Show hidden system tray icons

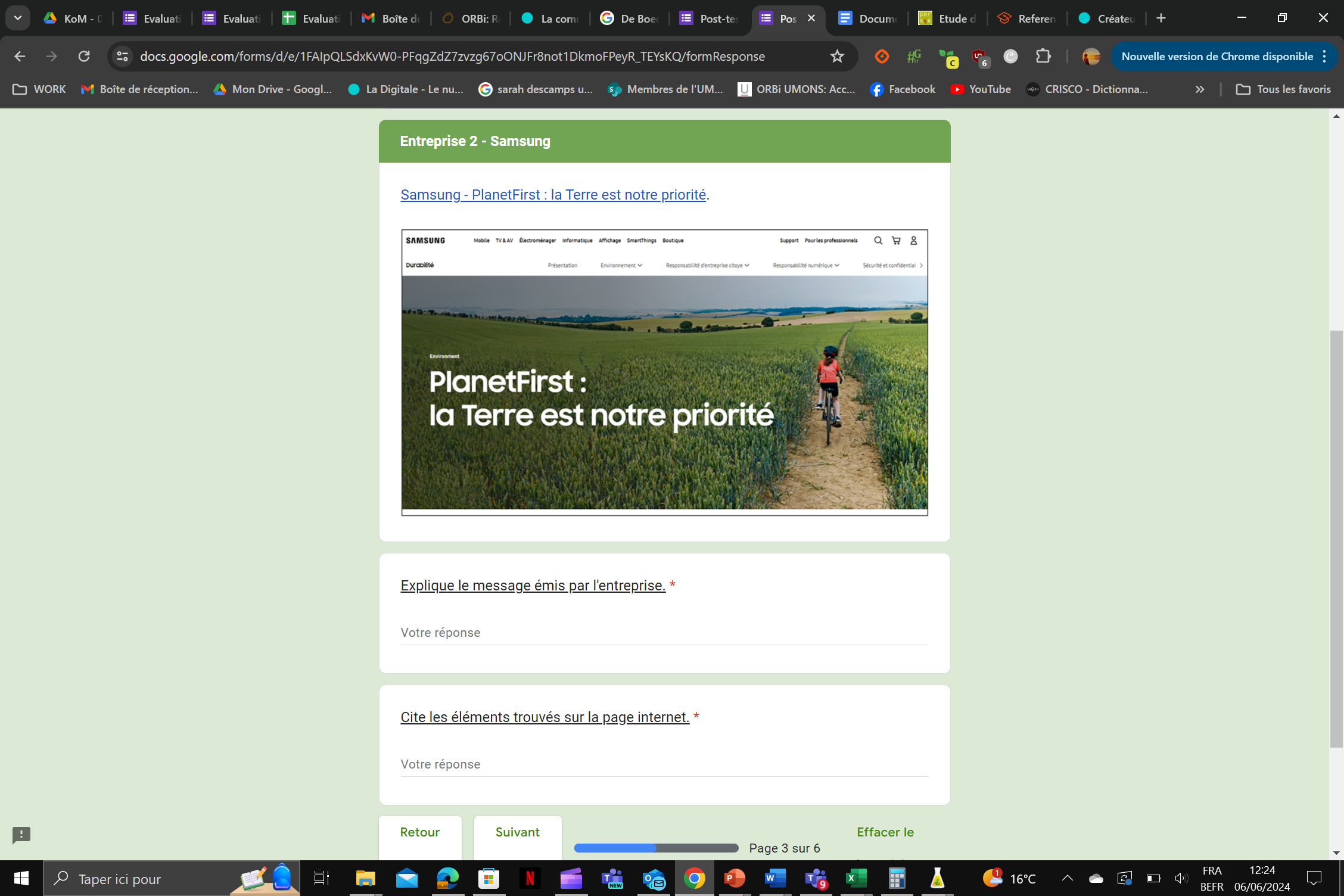tap(1068, 879)
